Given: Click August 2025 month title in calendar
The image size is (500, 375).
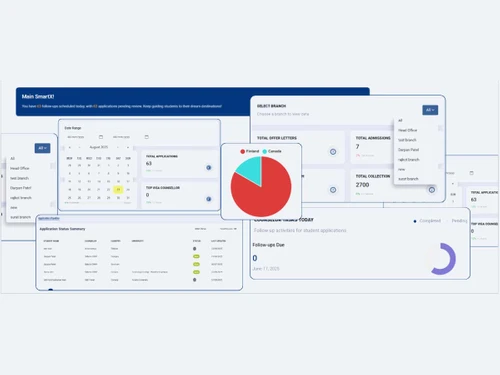Looking at the screenshot, I should click(99, 147).
